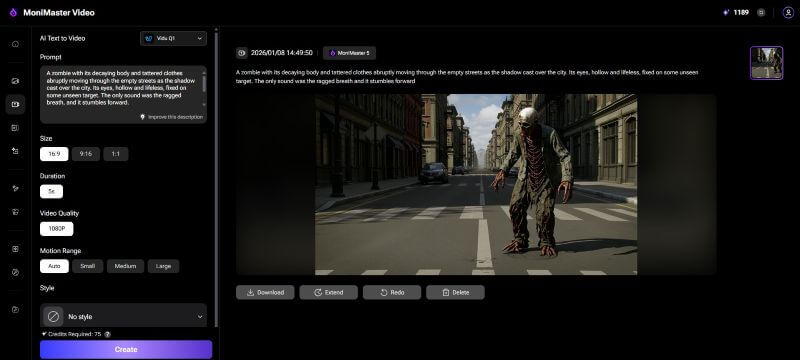Click the round compass sidebar icon
The height and width of the screenshot is (360, 800).
(15, 272)
